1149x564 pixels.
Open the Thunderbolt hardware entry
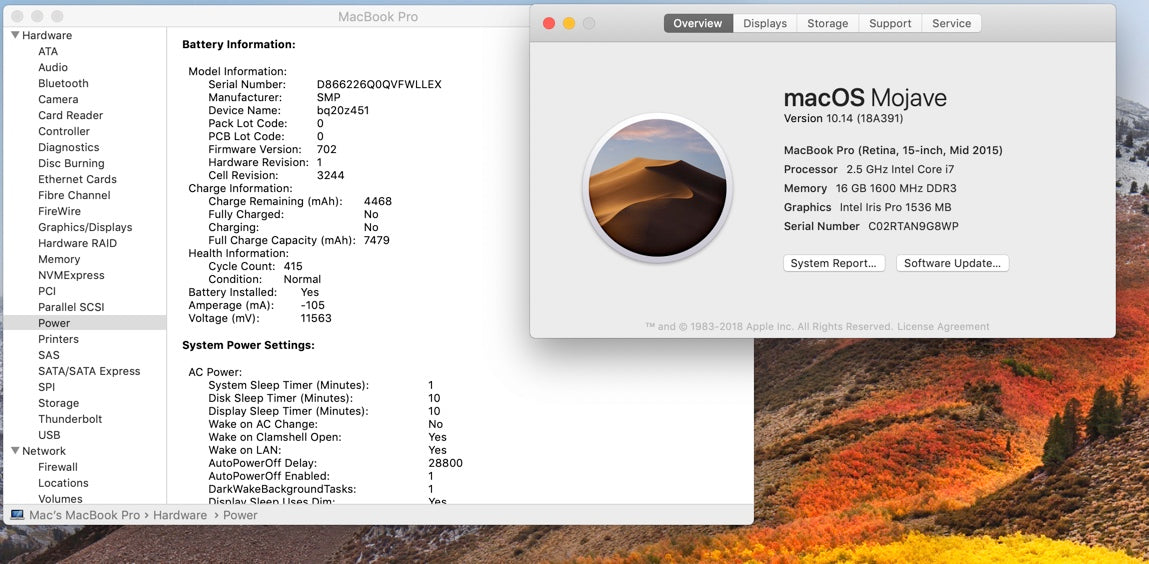click(x=70, y=419)
